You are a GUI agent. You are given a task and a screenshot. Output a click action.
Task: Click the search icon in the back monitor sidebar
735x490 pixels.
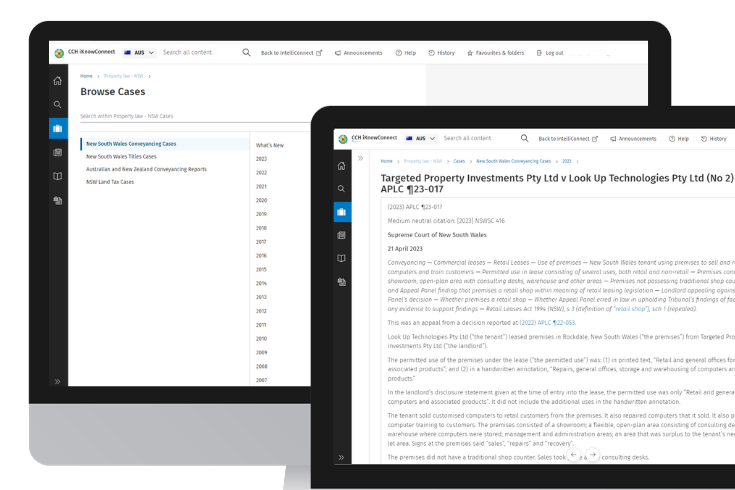pyautogui.click(x=58, y=104)
